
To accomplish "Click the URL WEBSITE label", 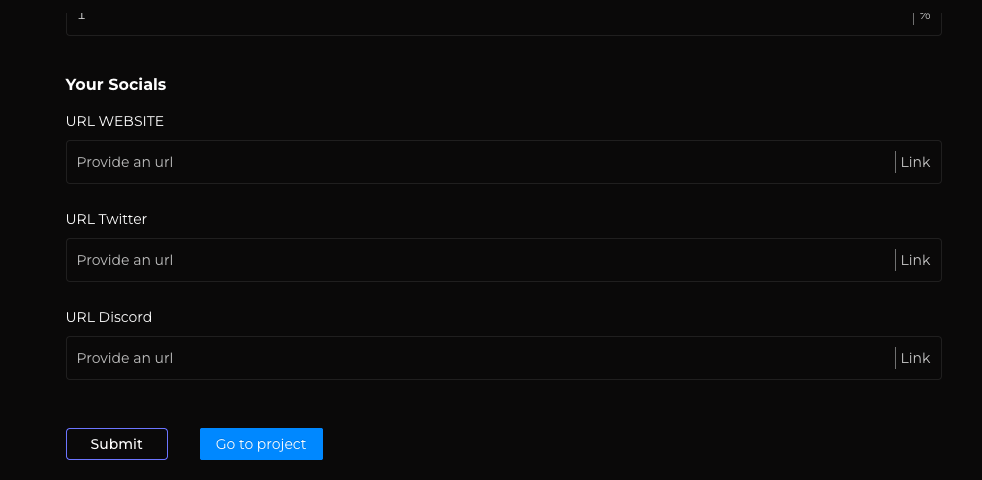I will pos(115,121).
